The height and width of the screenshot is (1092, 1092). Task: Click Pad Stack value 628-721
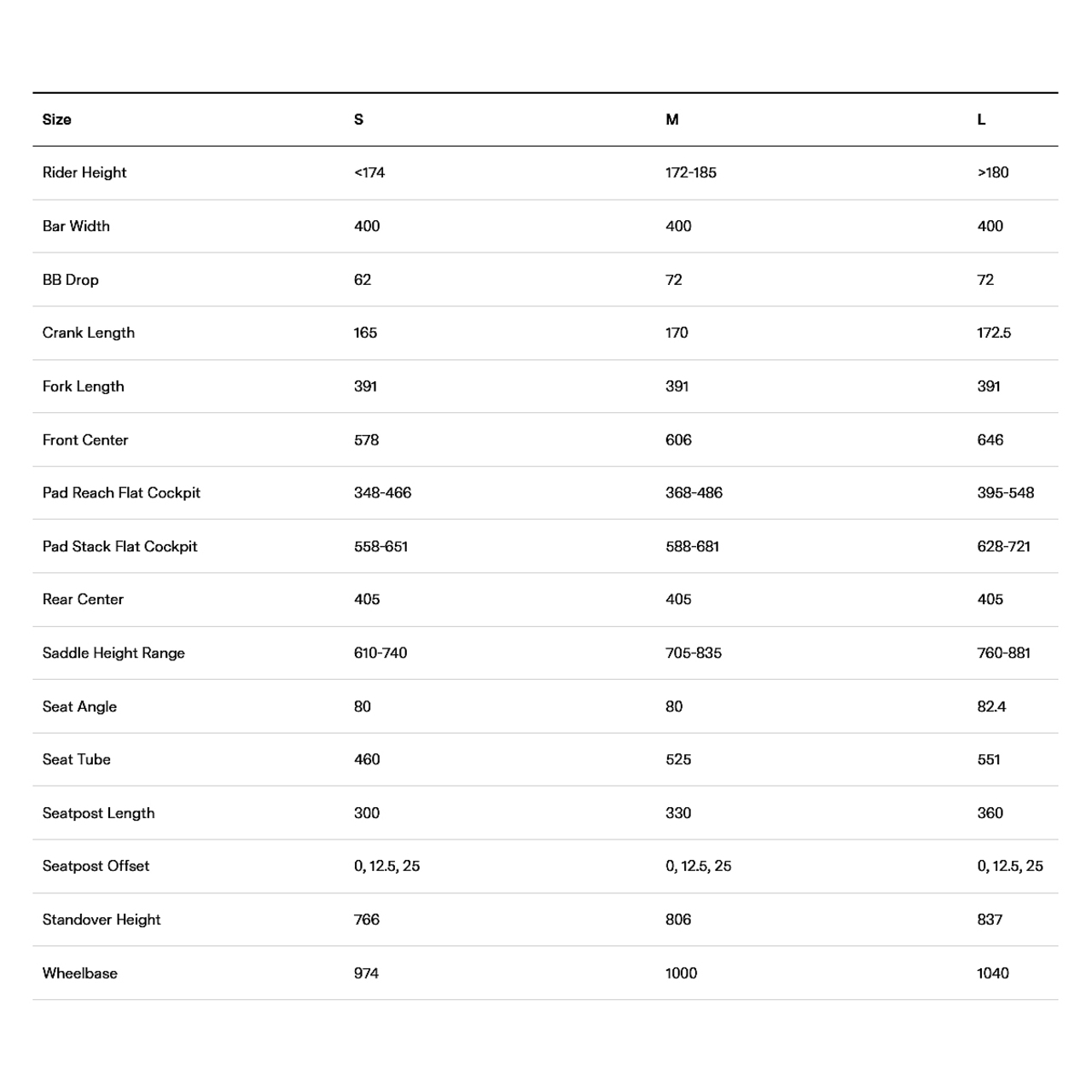point(1004,547)
